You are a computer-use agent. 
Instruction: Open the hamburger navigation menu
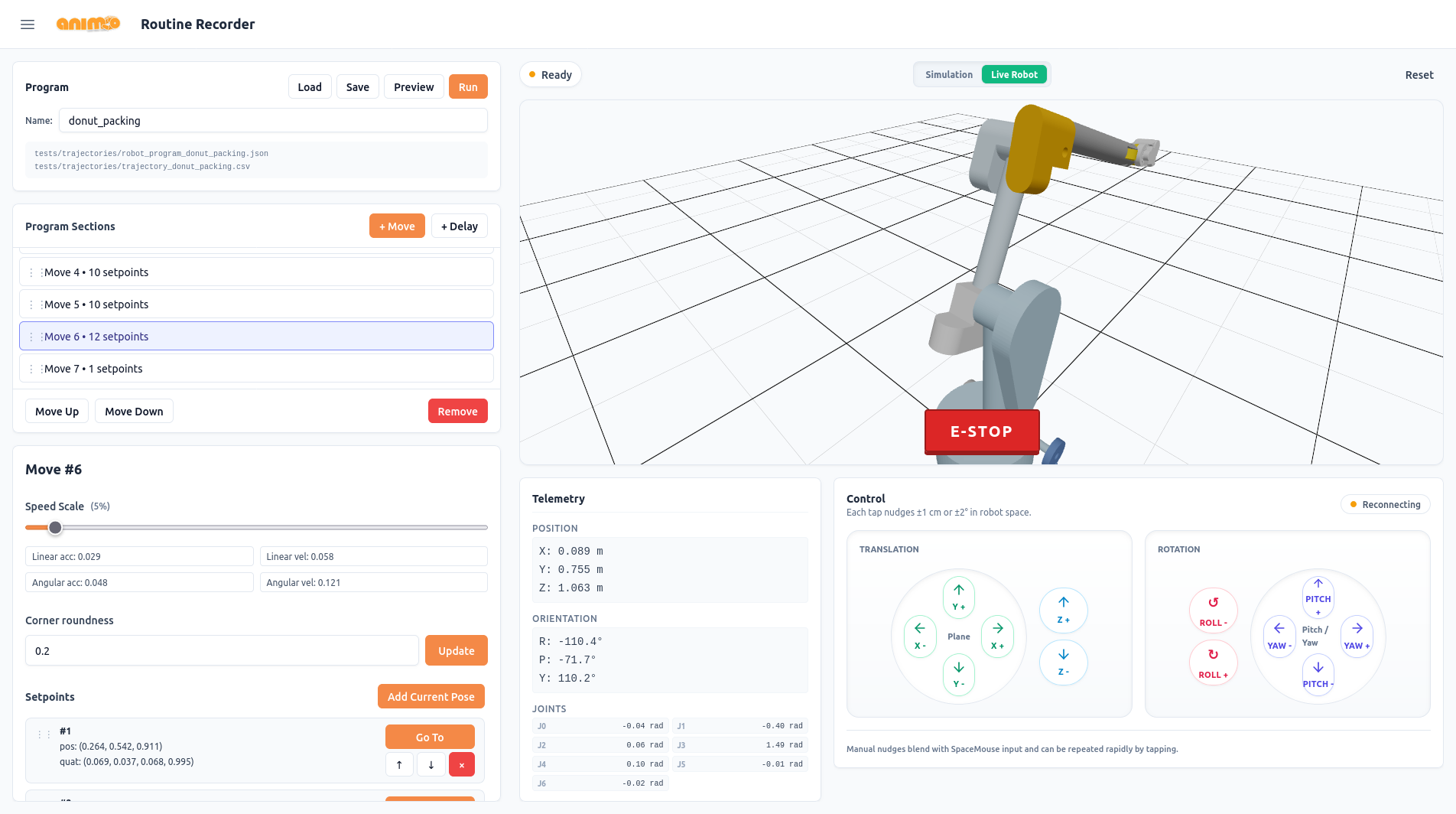point(28,24)
